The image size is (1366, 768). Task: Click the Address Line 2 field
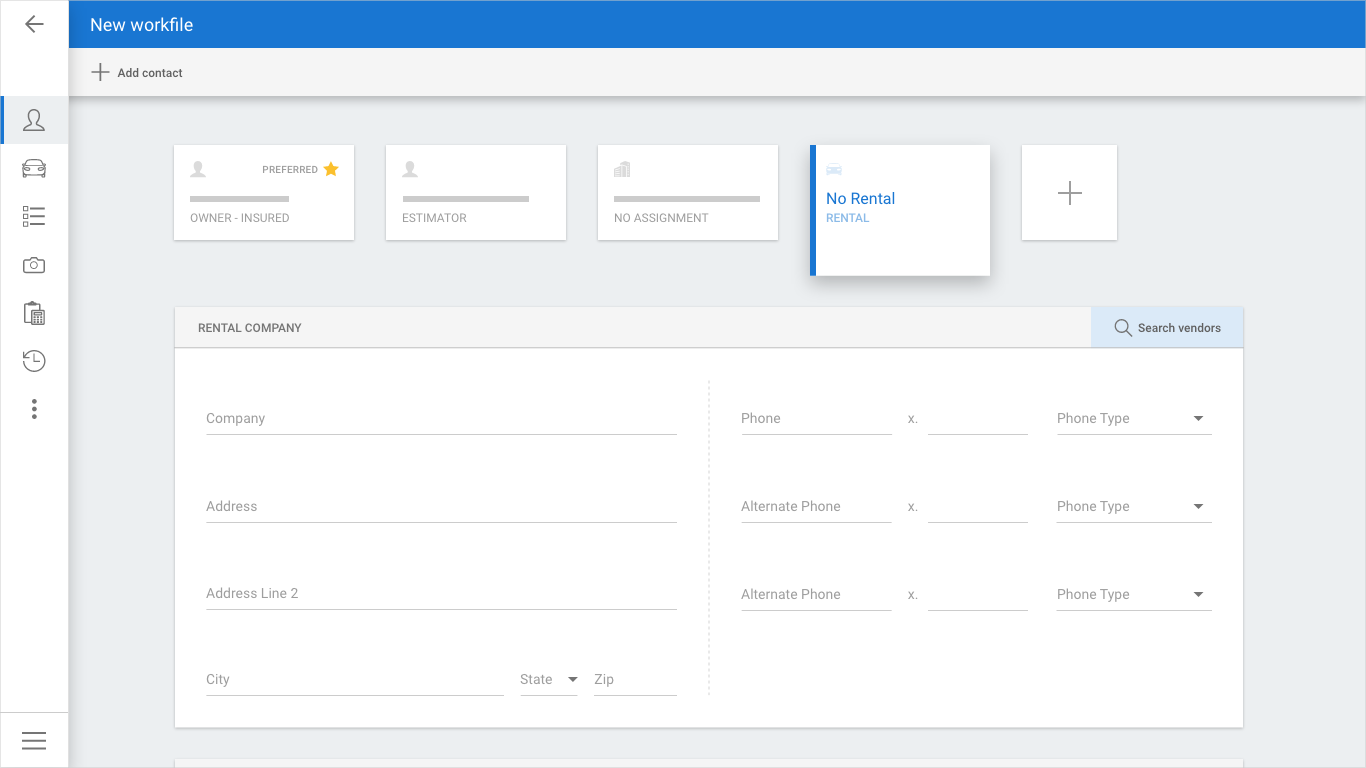click(441, 594)
